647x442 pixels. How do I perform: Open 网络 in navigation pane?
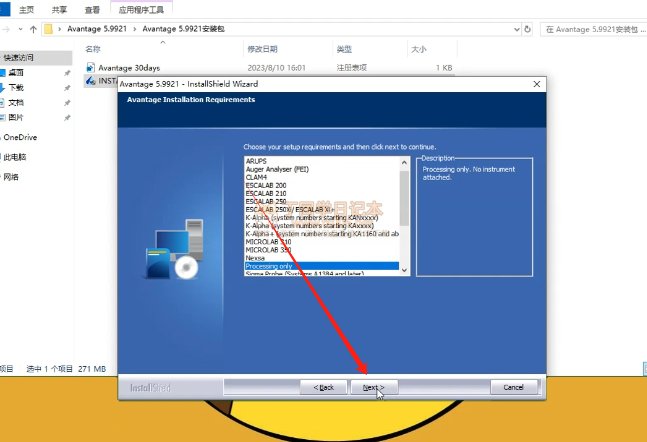11,177
